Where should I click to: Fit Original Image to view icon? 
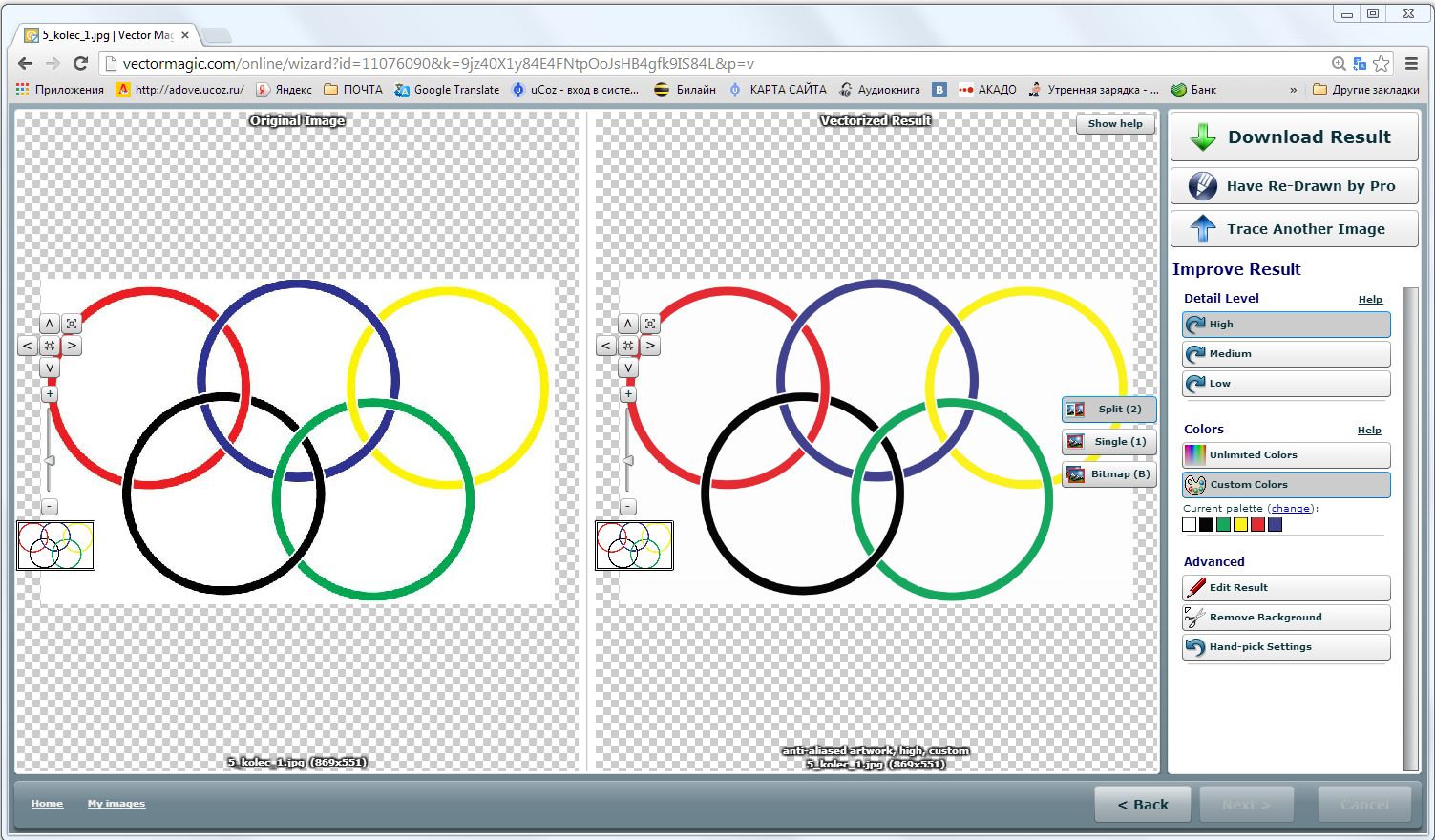[x=72, y=324]
